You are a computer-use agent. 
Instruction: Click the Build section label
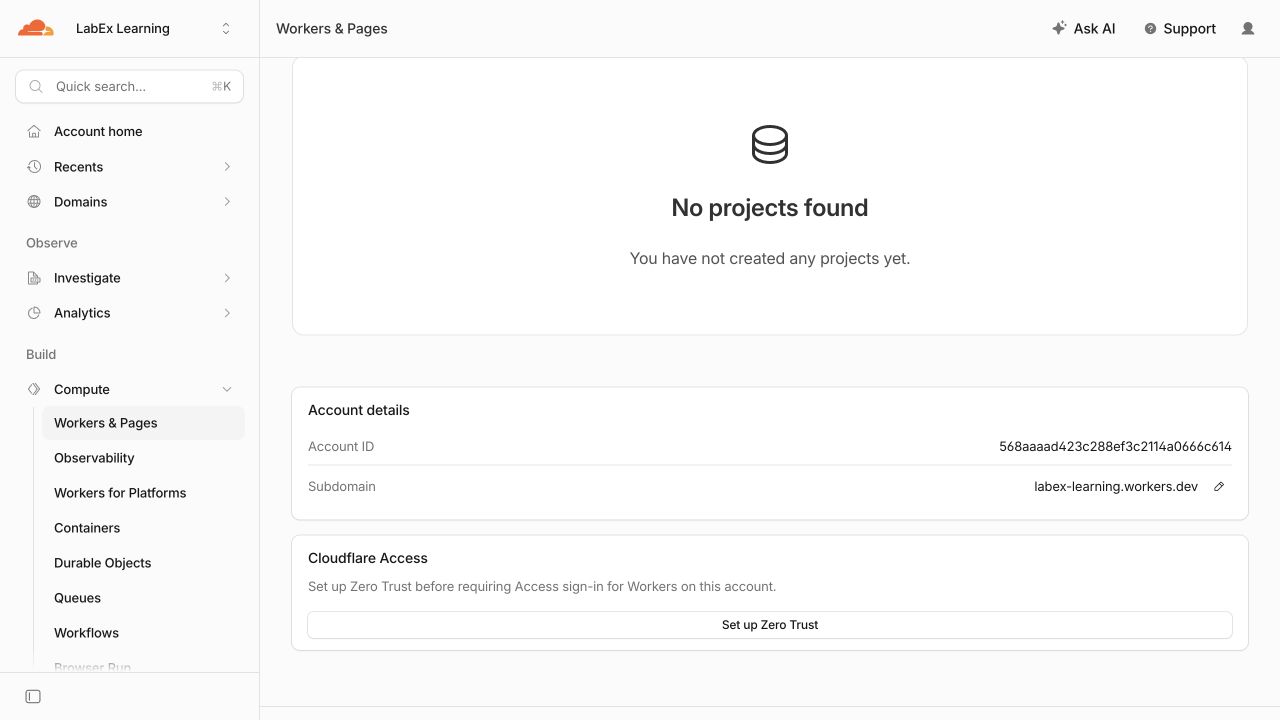[x=41, y=354]
